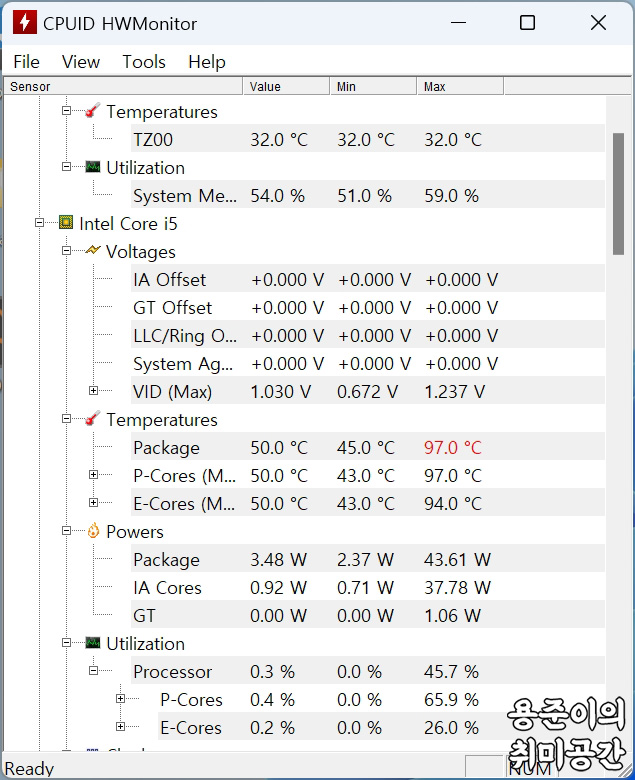
Task: Click the Powers flame icon
Action: click(93, 531)
